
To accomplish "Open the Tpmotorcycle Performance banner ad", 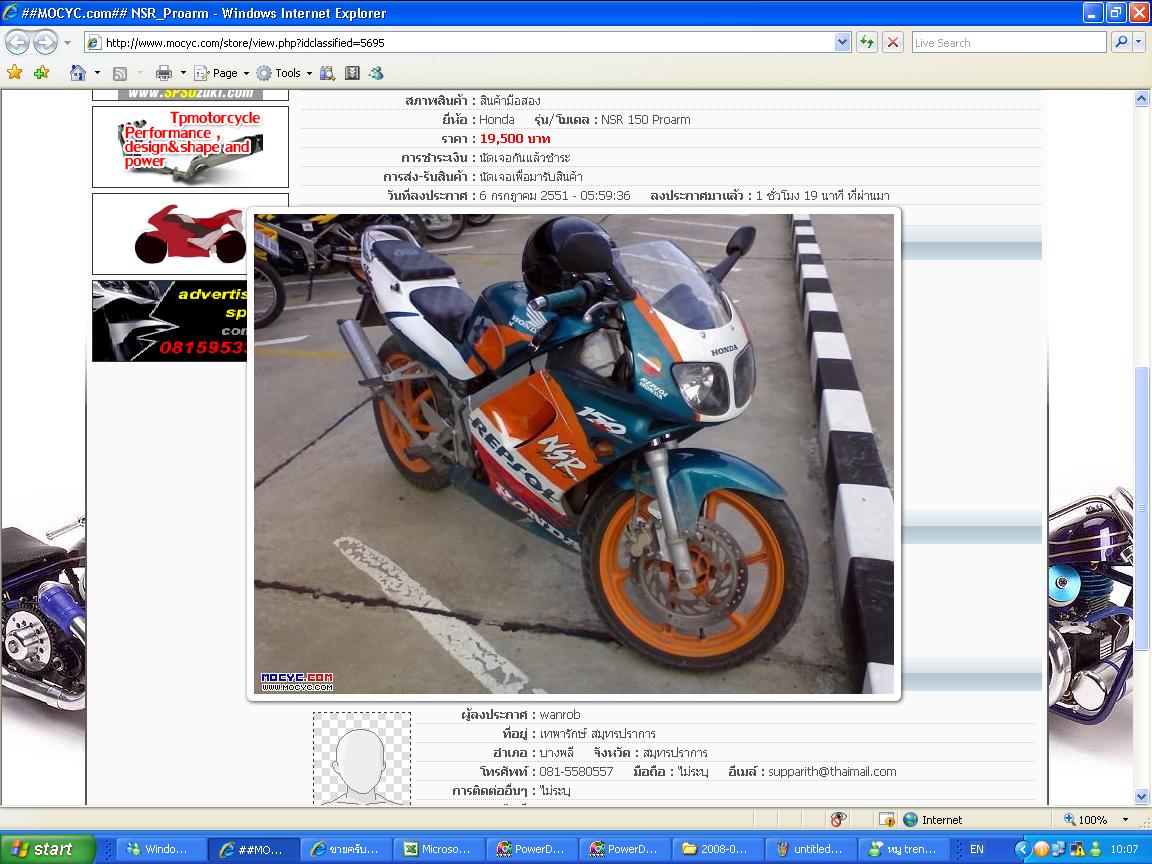I will (x=190, y=146).
